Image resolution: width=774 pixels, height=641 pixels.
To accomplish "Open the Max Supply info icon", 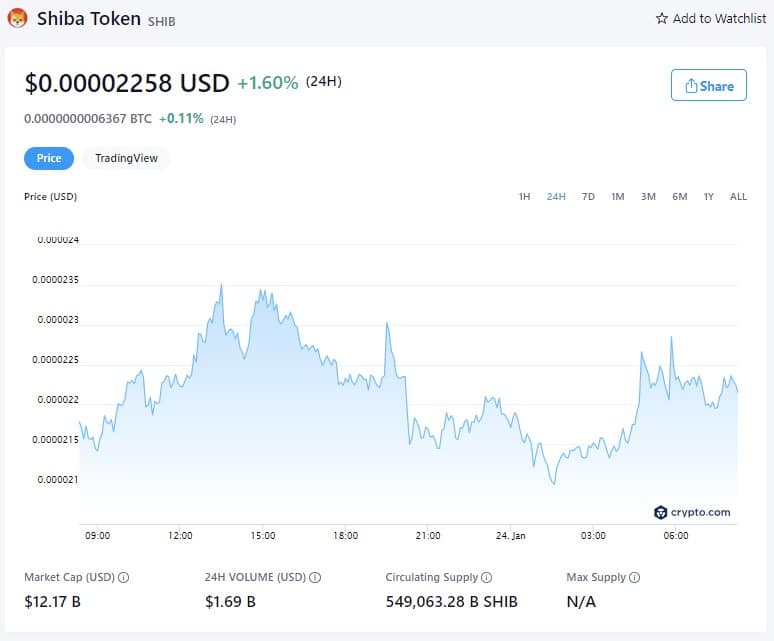I will [635, 577].
